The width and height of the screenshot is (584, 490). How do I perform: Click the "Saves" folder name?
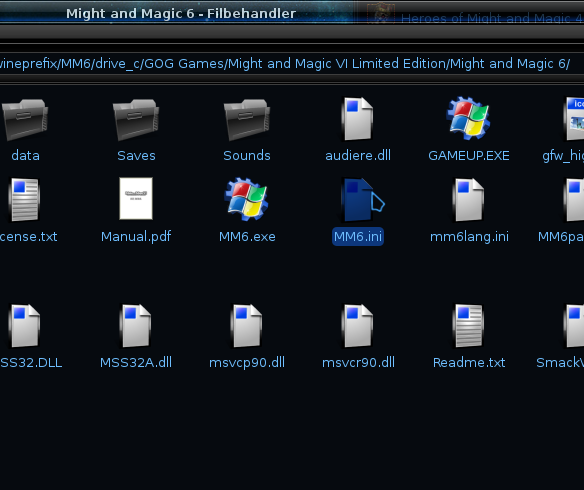pos(136,155)
